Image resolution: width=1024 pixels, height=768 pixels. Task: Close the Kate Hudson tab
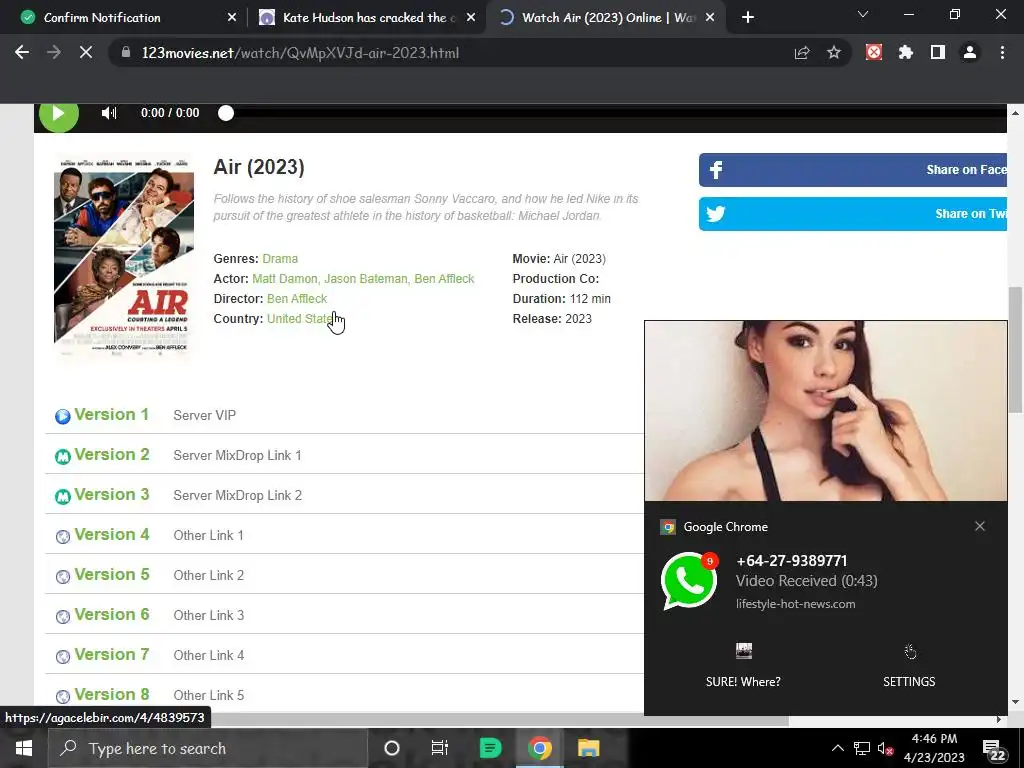[x=471, y=18]
